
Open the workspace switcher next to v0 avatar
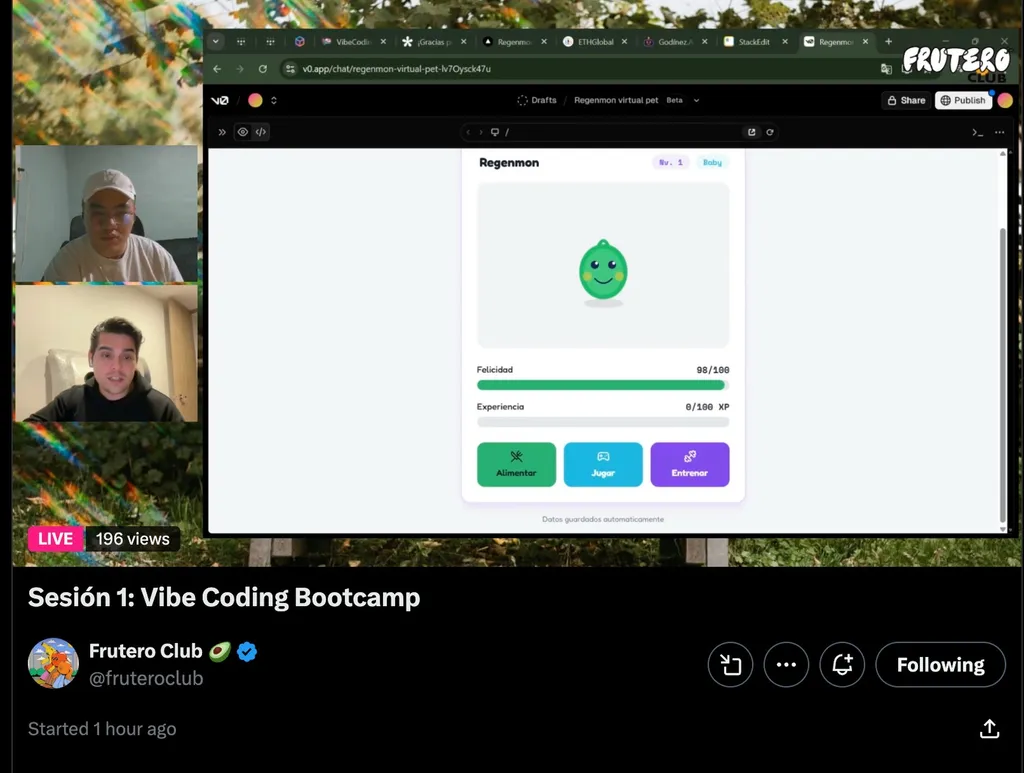click(274, 100)
